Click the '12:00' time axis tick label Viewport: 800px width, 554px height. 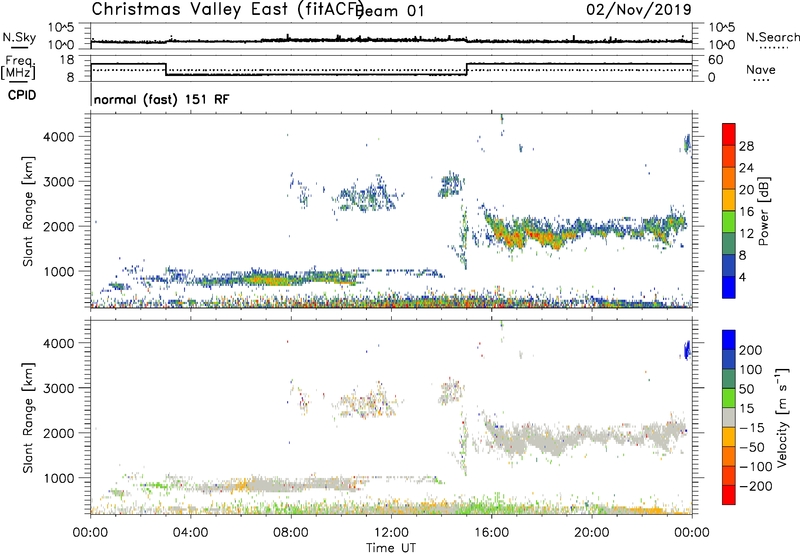point(391,533)
